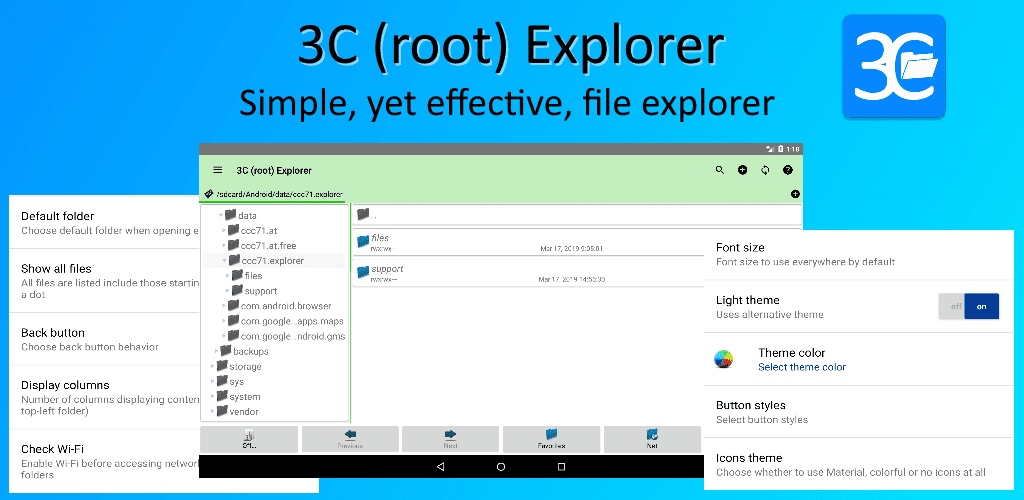
Task: Click the plus icon on the path bar
Action: (x=795, y=194)
